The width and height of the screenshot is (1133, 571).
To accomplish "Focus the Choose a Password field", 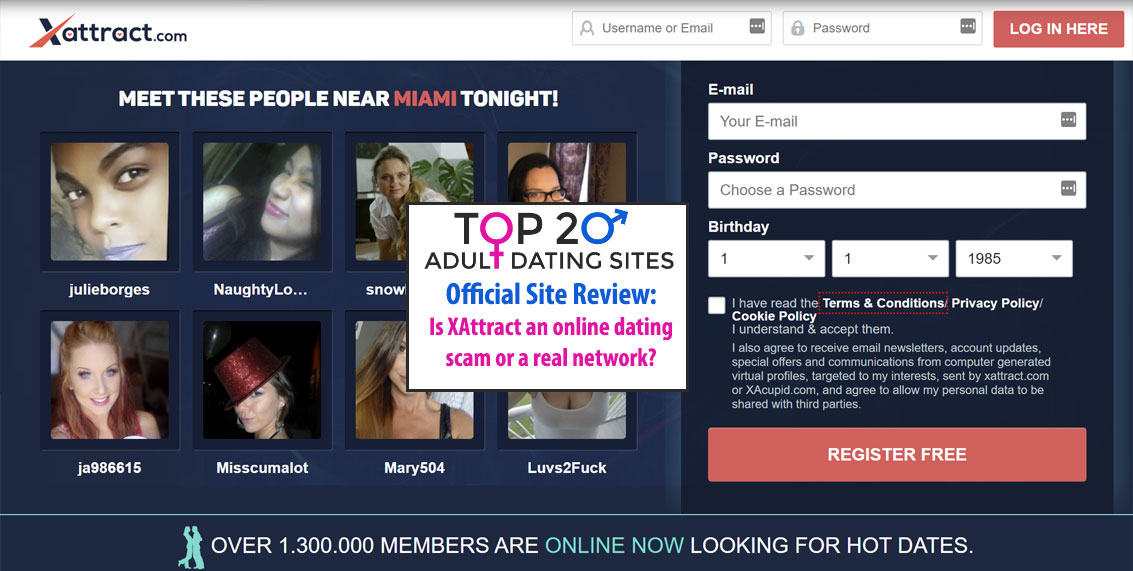I will (x=897, y=190).
